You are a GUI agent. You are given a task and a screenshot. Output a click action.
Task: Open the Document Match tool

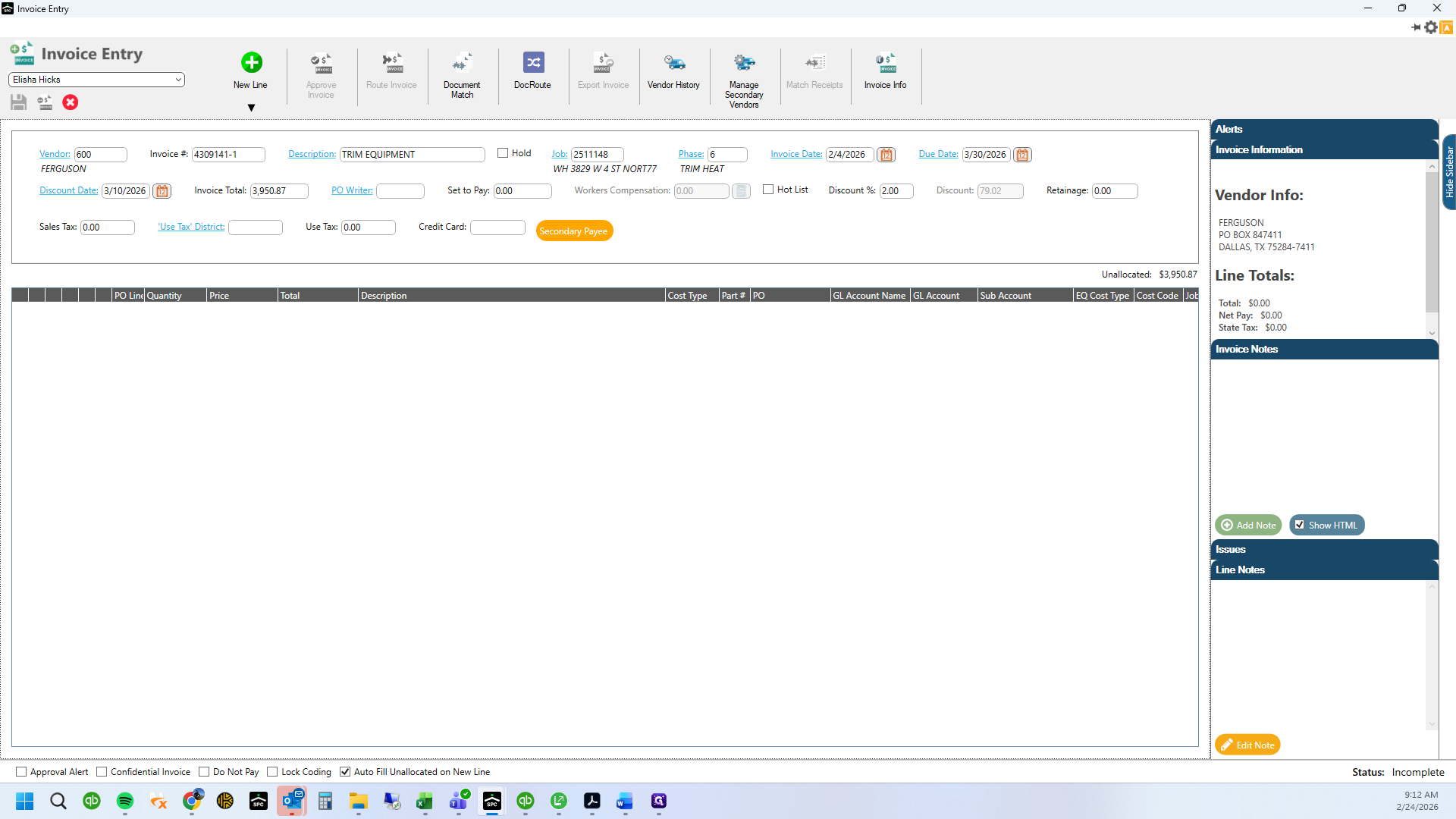(x=462, y=75)
